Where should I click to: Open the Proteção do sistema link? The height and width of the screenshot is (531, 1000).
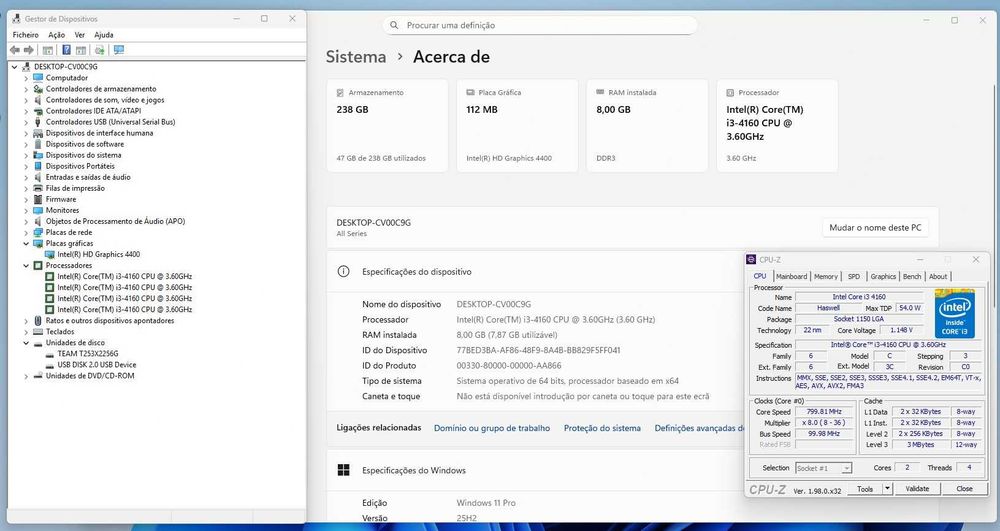602,428
